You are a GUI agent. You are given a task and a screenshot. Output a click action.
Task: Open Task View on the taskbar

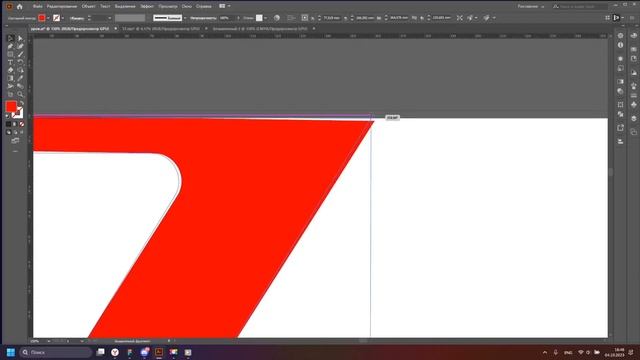pyautogui.click(x=100, y=352)
